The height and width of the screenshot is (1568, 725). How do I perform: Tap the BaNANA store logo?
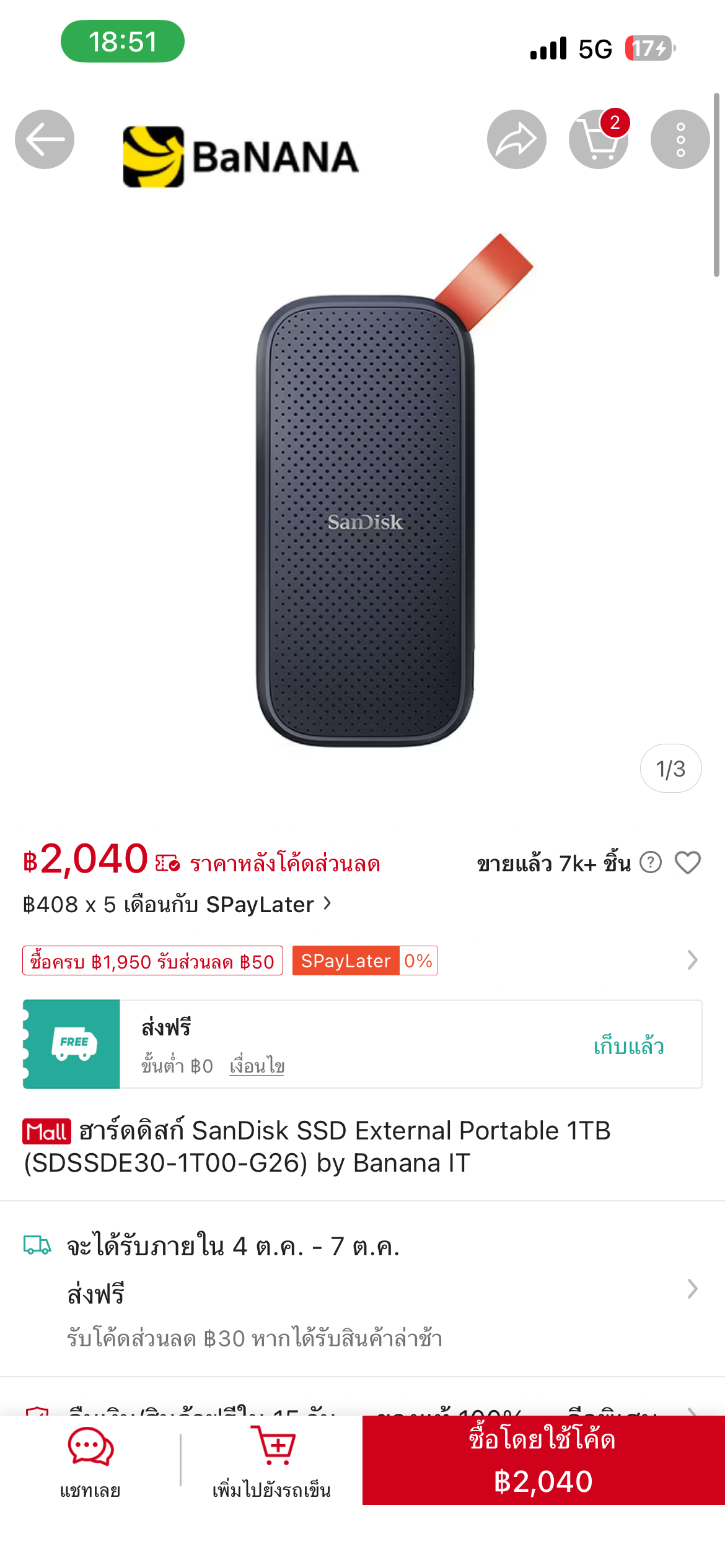click(x=240, y=156)
